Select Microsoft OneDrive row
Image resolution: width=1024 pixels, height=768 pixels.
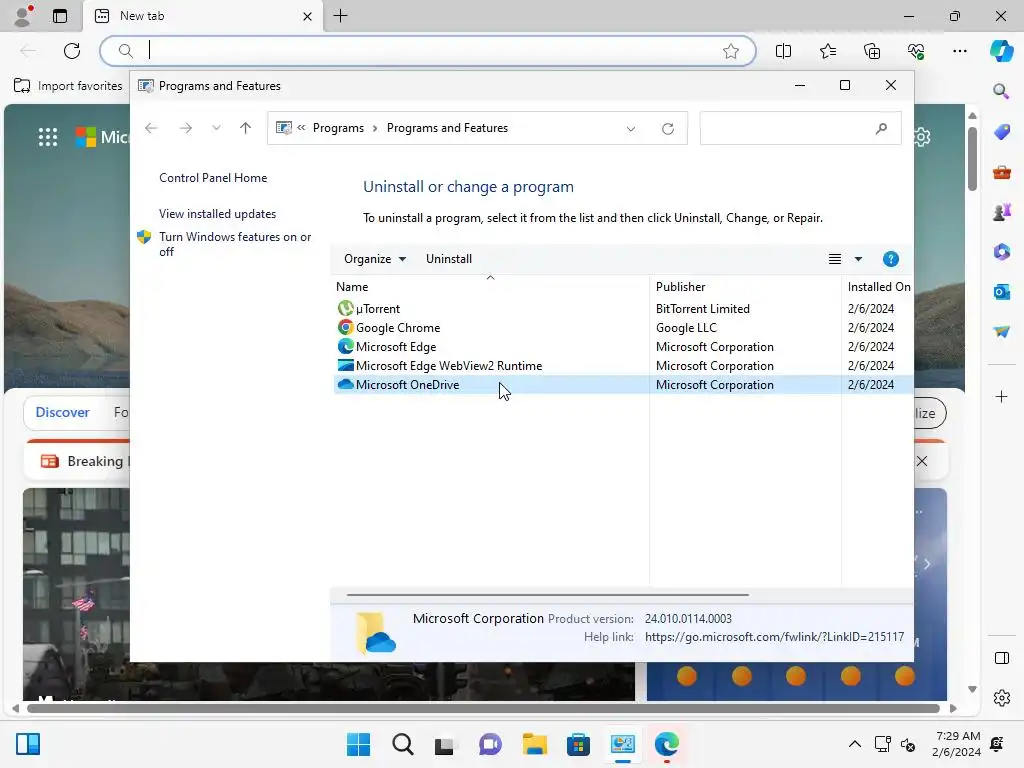pos(623,385)
